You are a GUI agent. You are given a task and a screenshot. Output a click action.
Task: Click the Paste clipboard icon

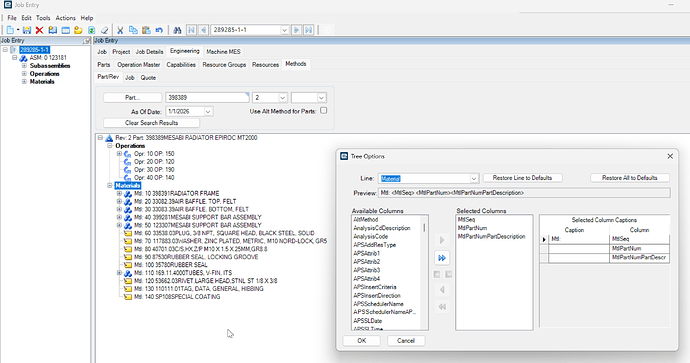146,30
